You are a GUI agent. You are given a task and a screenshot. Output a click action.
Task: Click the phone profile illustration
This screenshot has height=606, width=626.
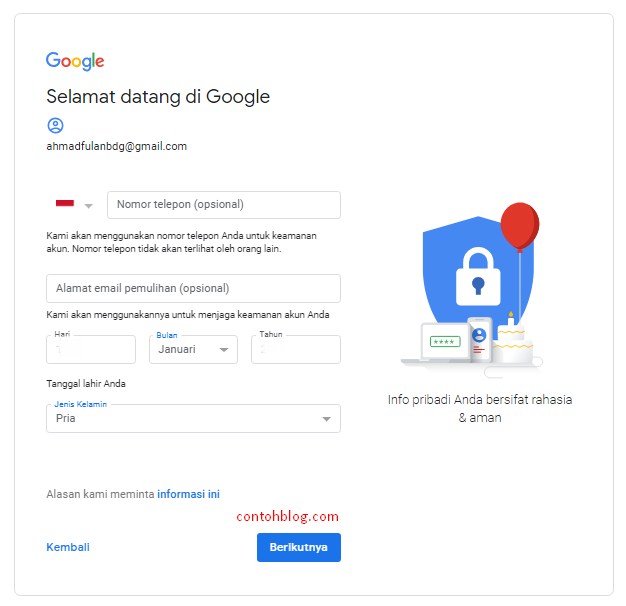pos(479,340)
